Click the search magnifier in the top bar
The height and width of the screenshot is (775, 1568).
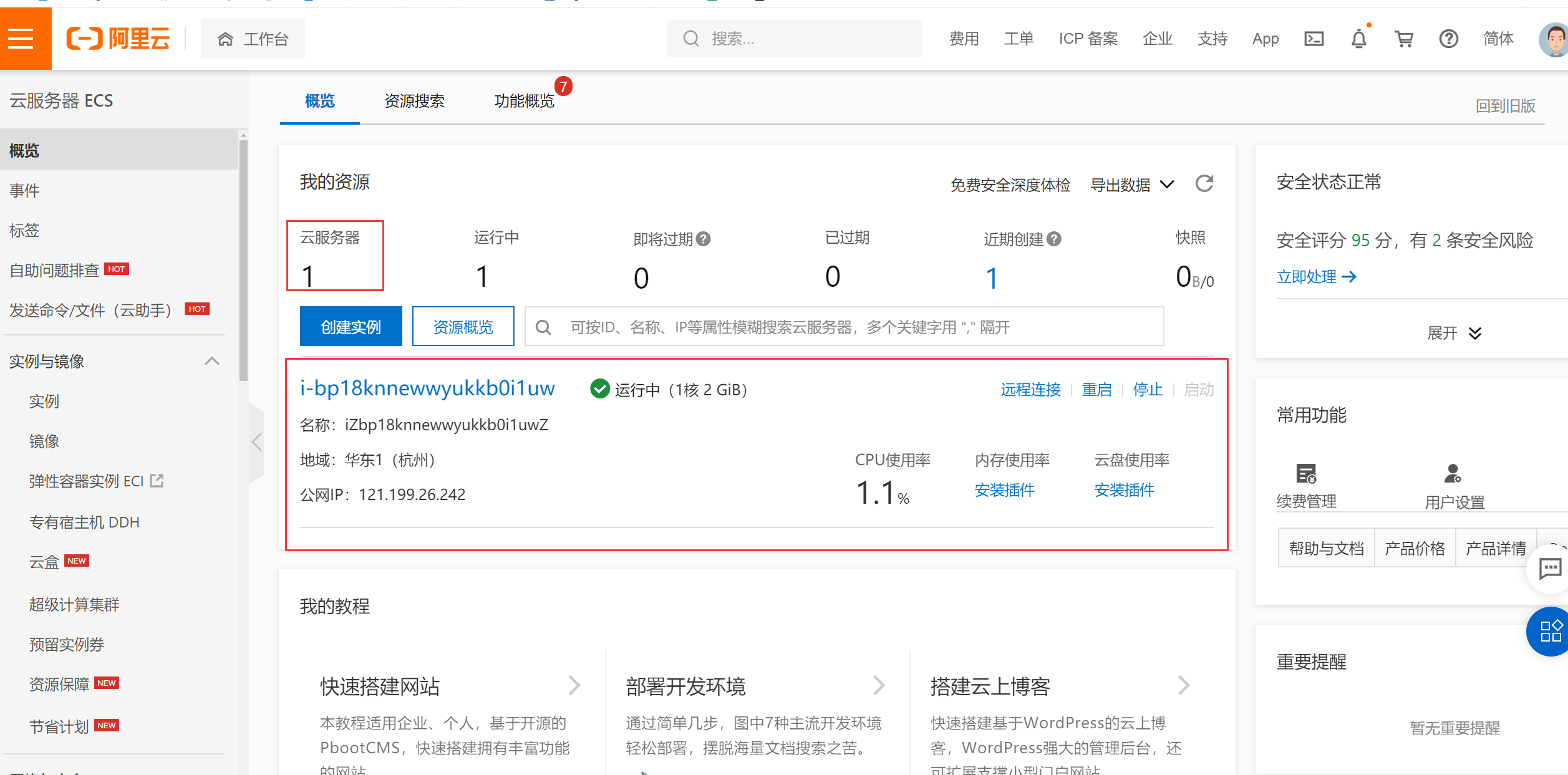[x=690, y=38]
